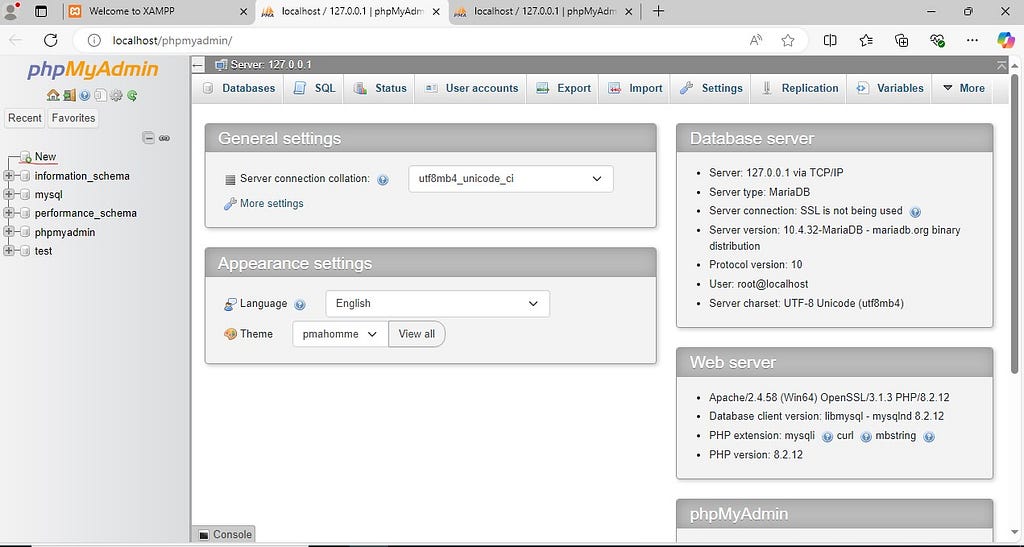Click help icon next to curl extension
The image size is (1024, 547).
pyautogui.click(x=866, y=437)
